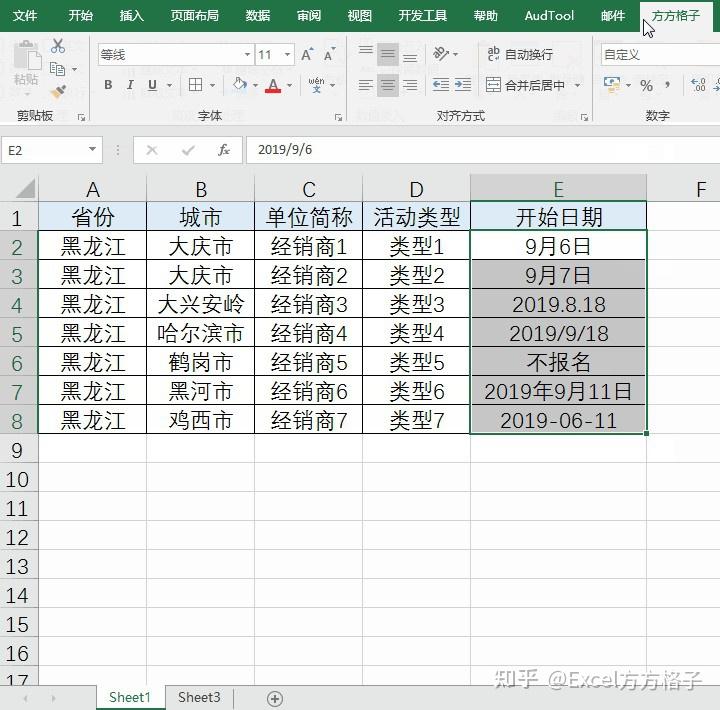Open clipboard group dialog launcher
Image resolution: width=720 pixels, height=710 pixels.
coord(81,118)
